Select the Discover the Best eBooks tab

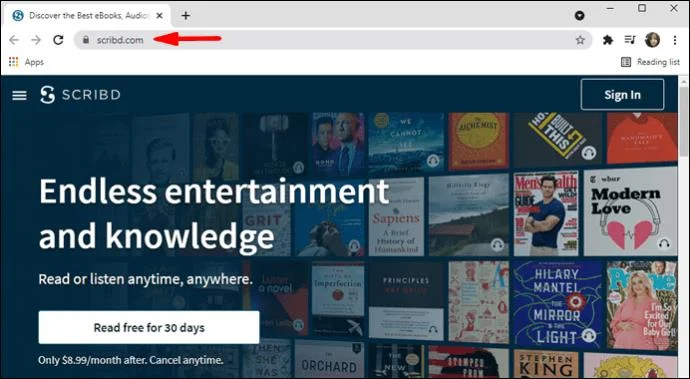click(87, 15)
